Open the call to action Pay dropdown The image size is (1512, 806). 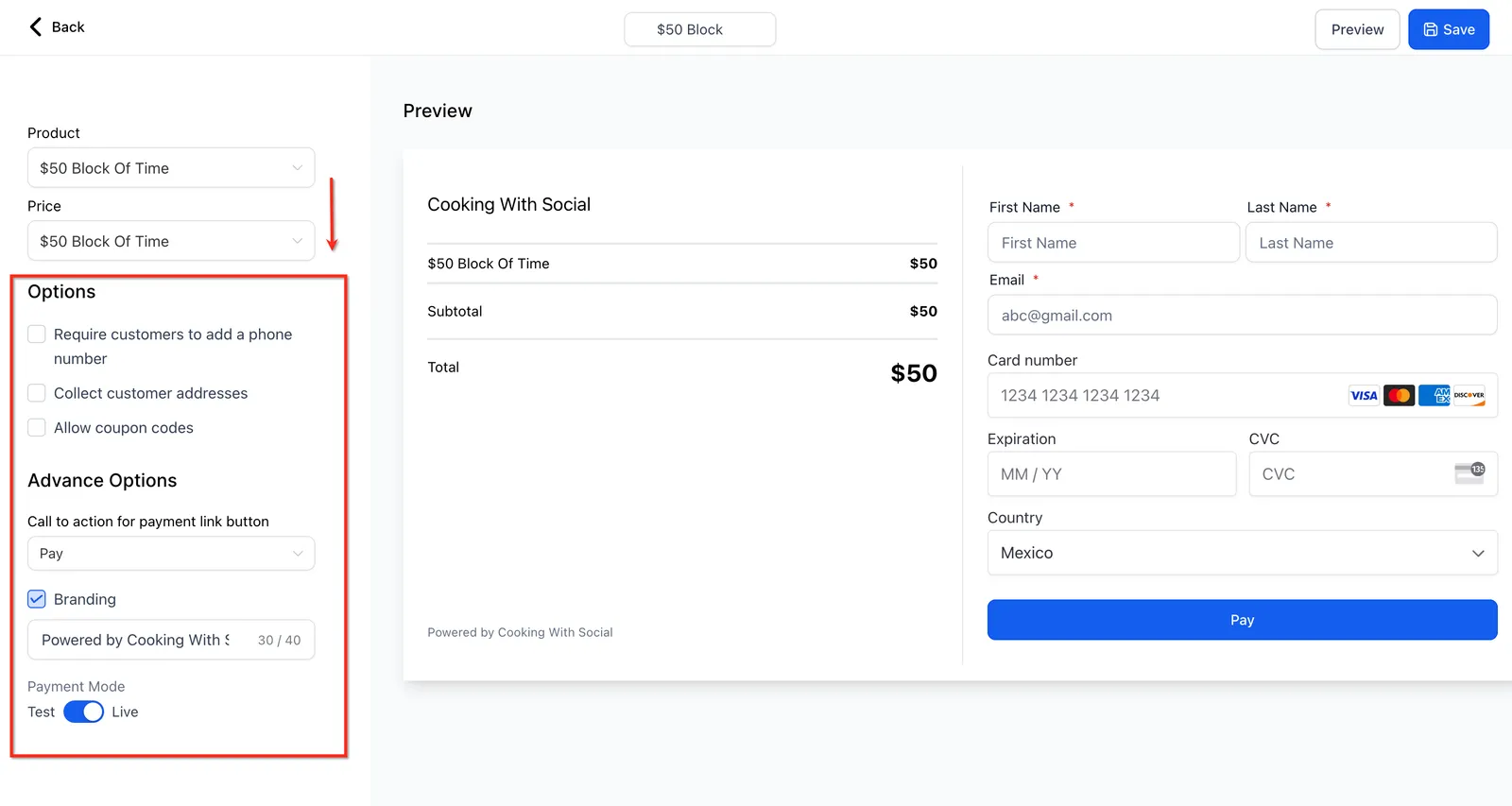point(171,554)
